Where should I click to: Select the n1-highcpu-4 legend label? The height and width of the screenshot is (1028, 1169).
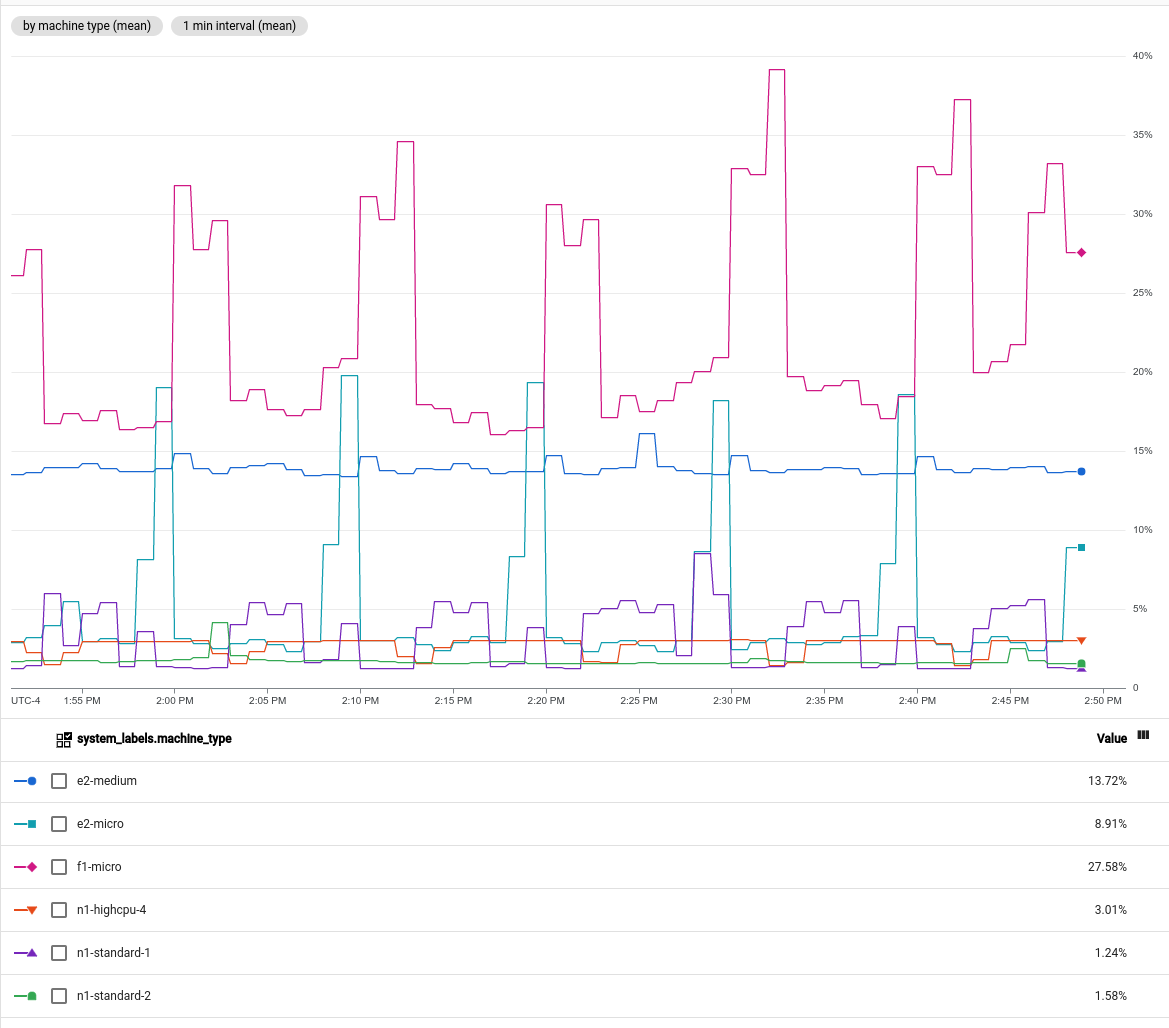point(112,909)
